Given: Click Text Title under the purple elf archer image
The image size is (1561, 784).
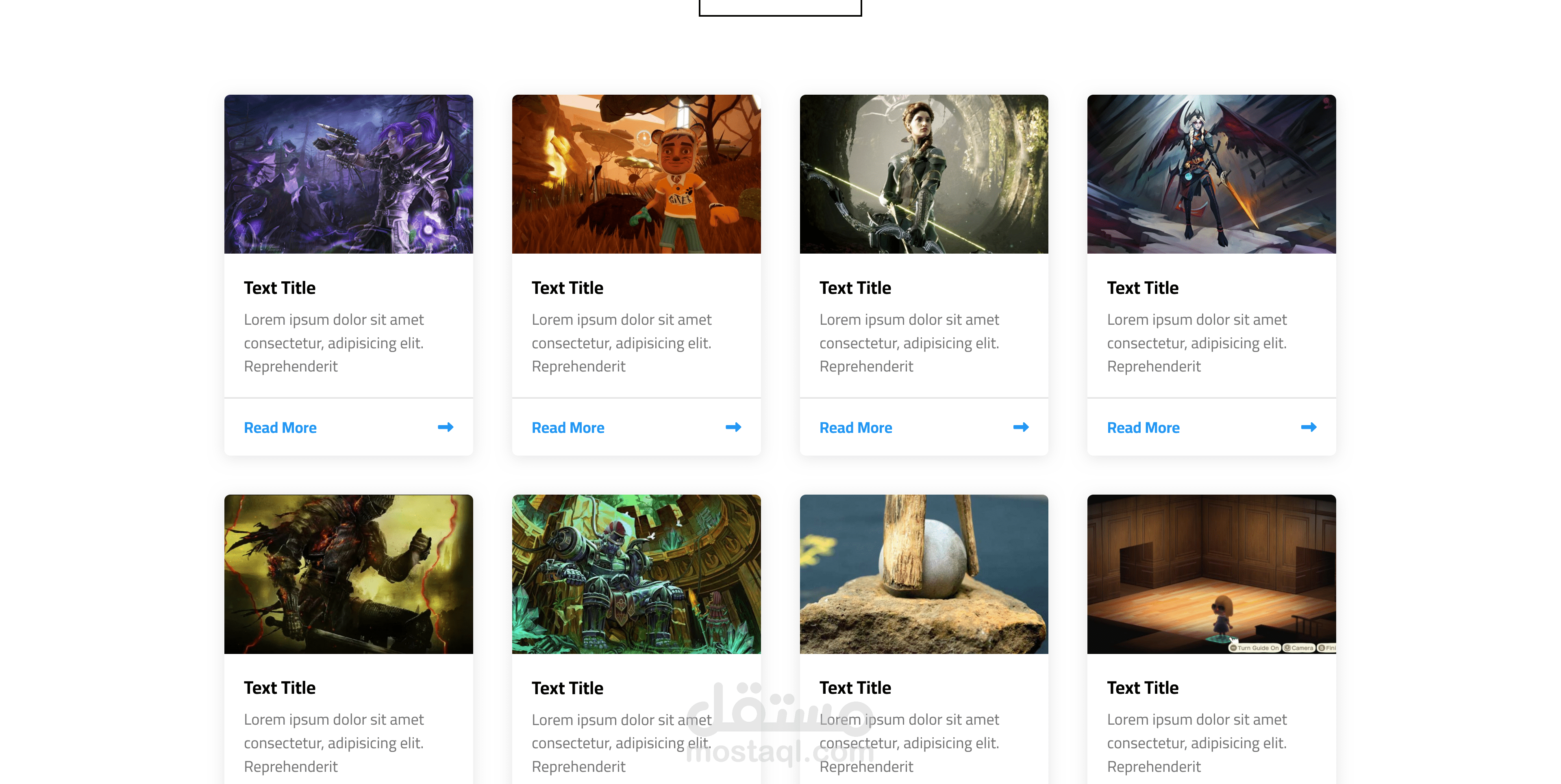Looking at the screenshot, I should [x=279, y=288].
